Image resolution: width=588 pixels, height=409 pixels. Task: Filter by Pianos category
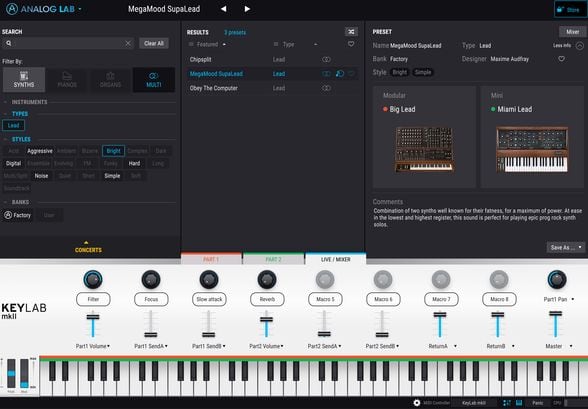tap(67, 79)
